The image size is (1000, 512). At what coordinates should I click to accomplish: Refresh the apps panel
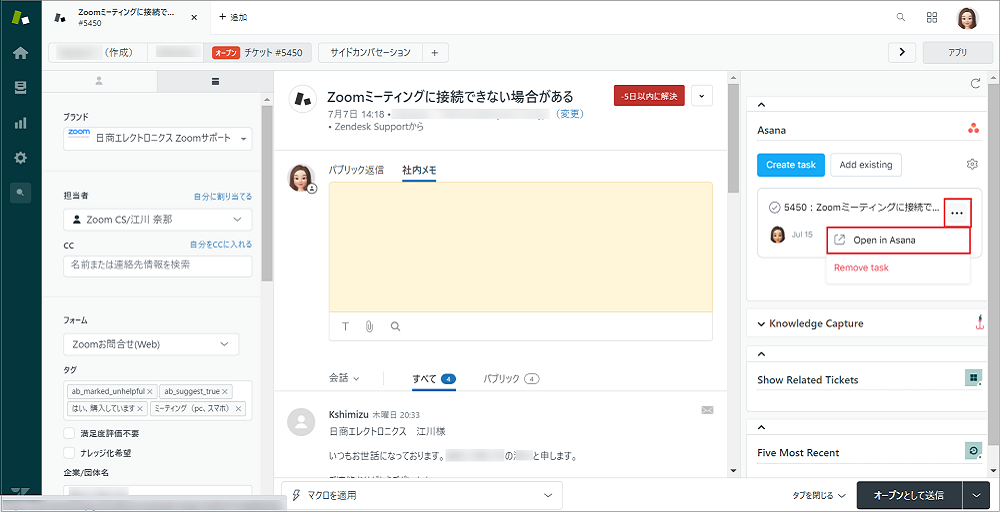click(x=974, y=83)
